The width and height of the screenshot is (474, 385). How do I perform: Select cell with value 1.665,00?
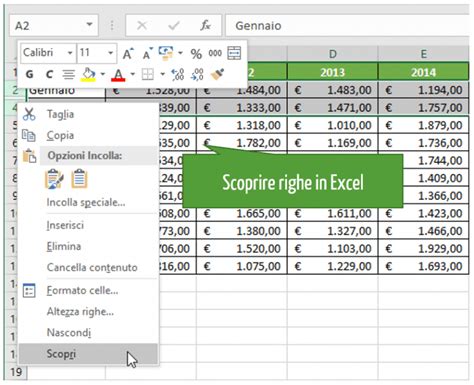pos(242,213)
